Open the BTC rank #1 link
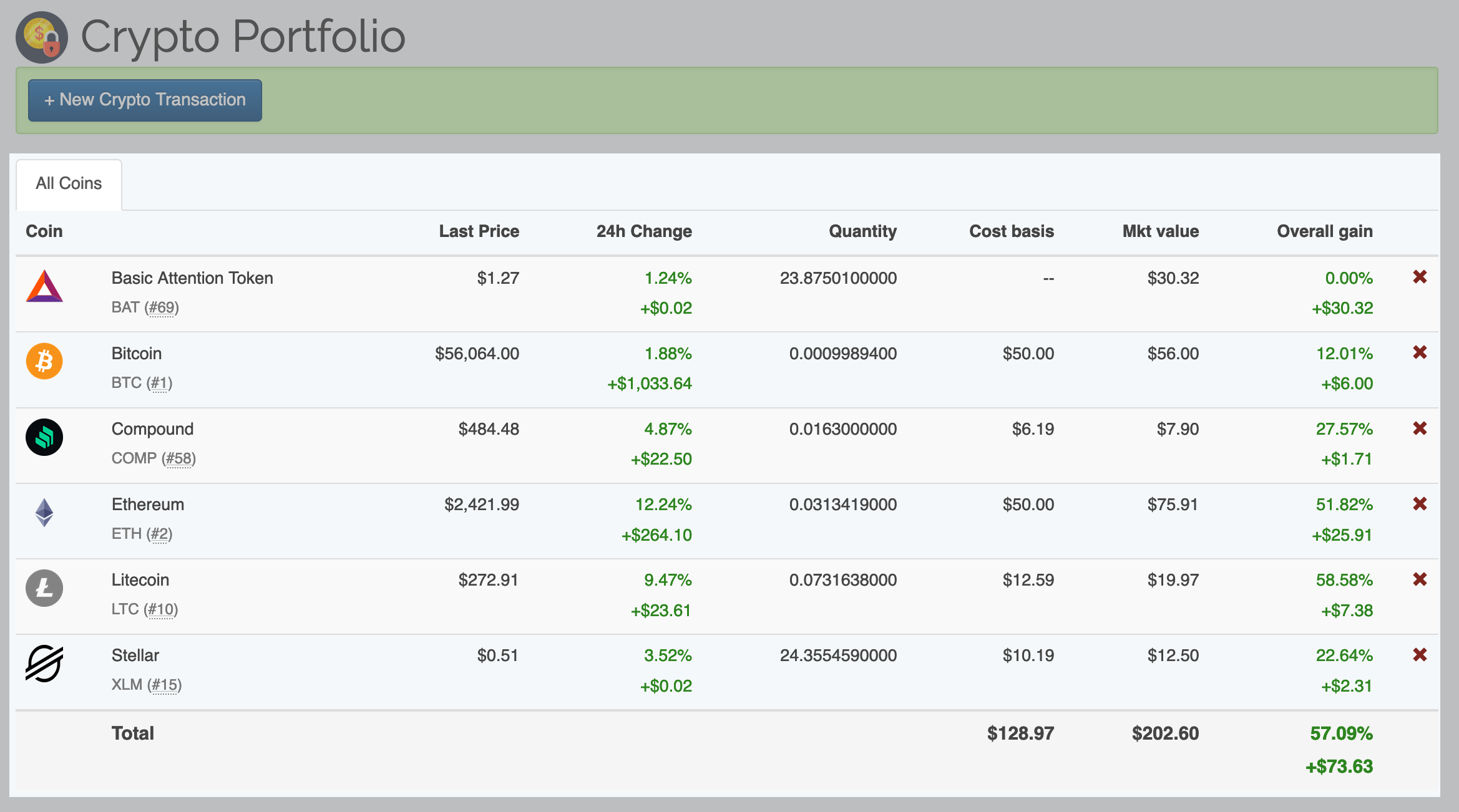This screenshot has height=812, width=1459. coord(161,383)
